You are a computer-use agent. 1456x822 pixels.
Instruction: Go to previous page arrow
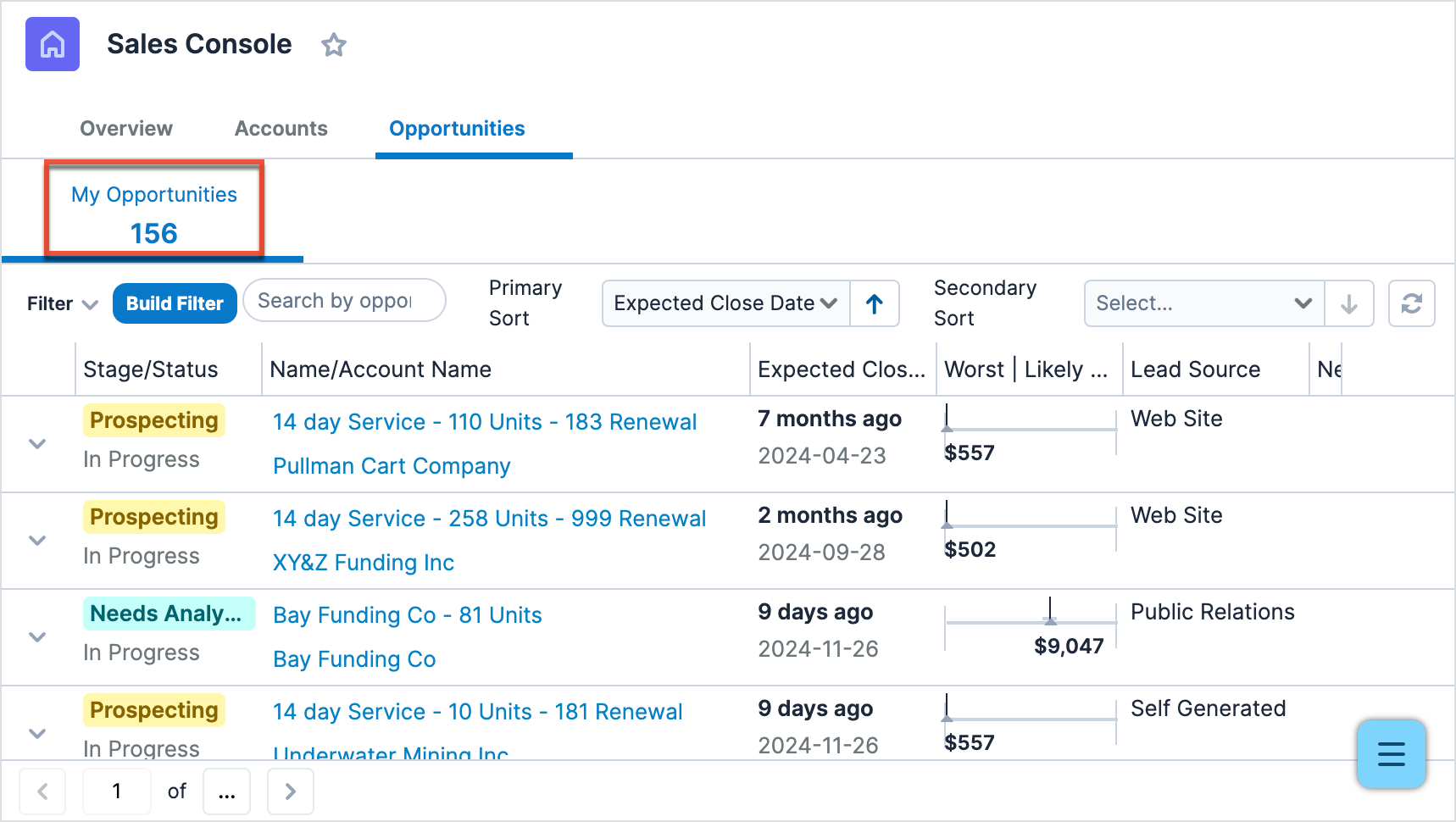(x=42, y=791)
